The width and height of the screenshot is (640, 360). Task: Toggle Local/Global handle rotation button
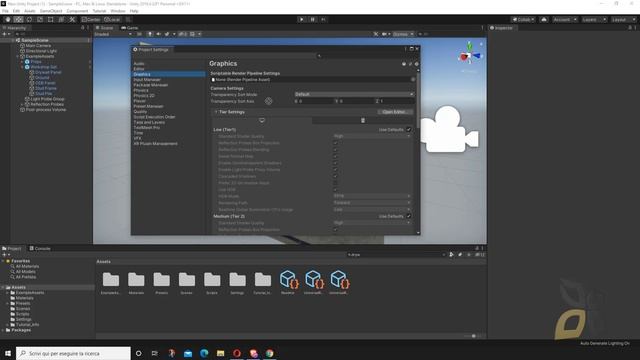pyautogui.click(x=112, y=19)
